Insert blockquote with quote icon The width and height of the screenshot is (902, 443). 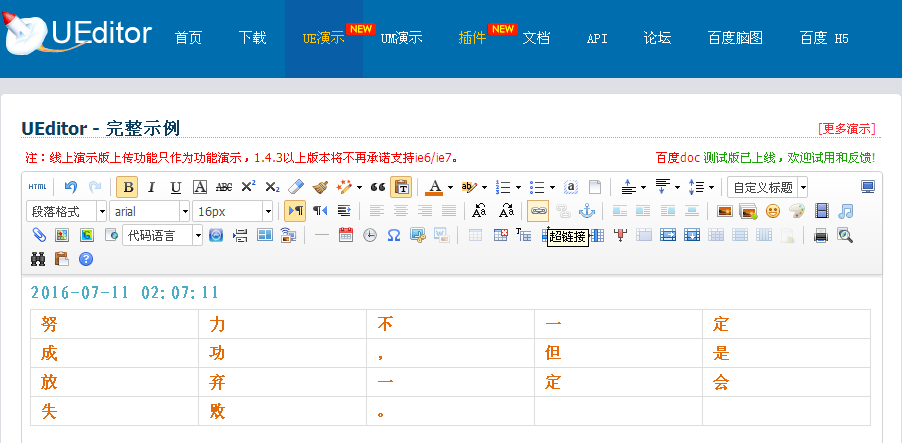pos(377,187)
